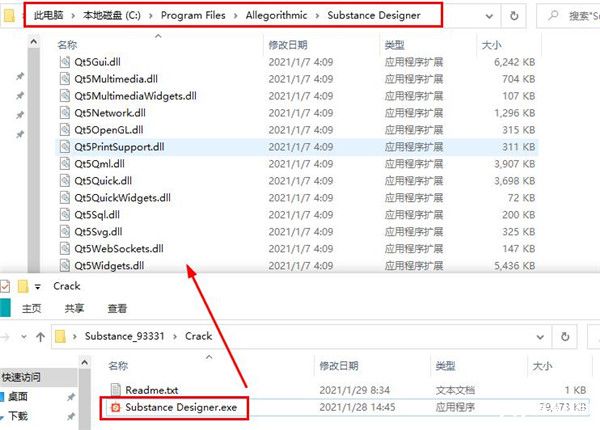
Task: Refresh the Crack folder view
Action: (x=565, y=336)
